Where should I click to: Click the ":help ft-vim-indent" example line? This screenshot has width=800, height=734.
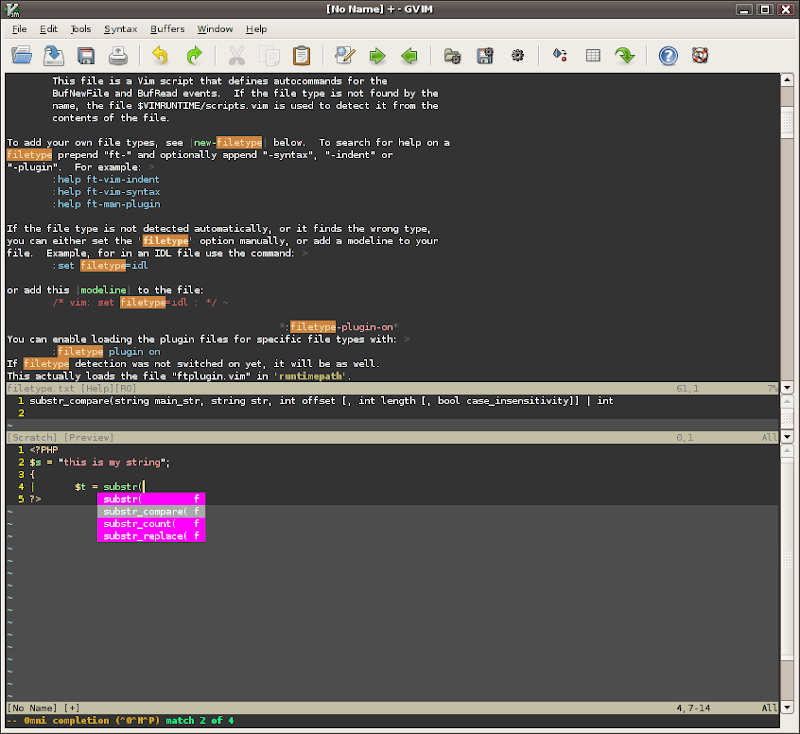(106, 179)
